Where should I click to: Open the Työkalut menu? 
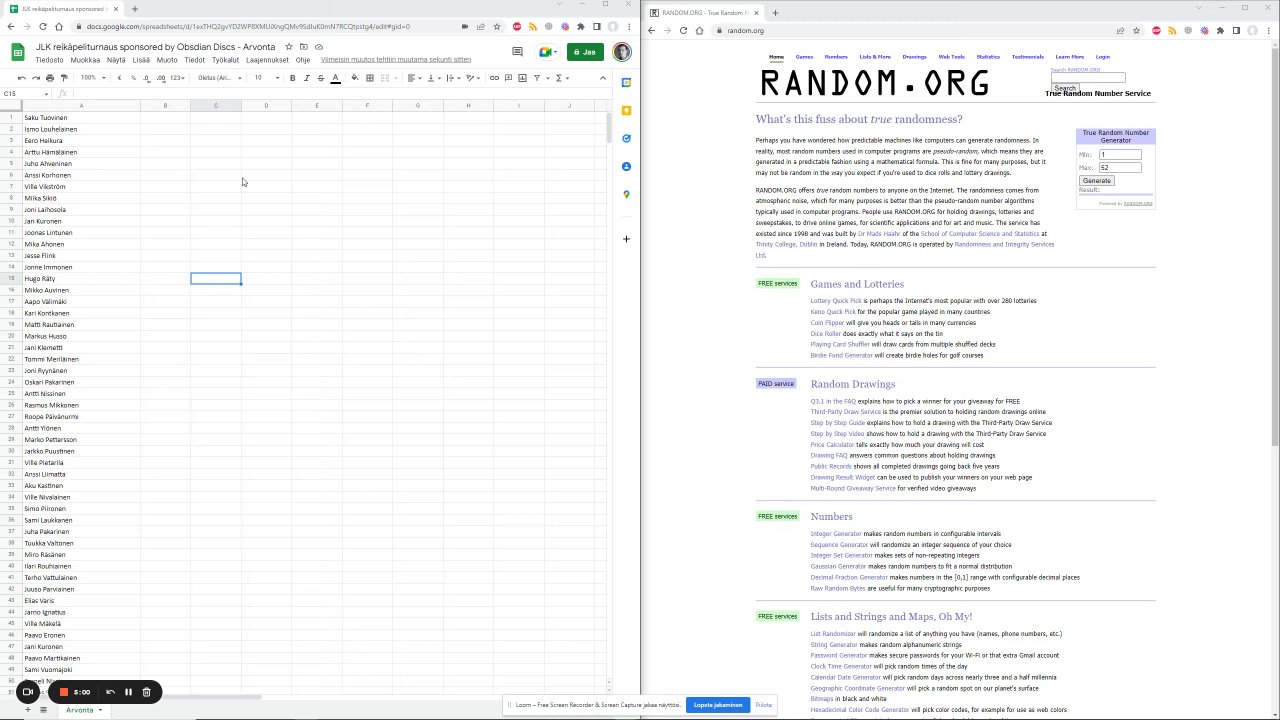tap(225, 60)
